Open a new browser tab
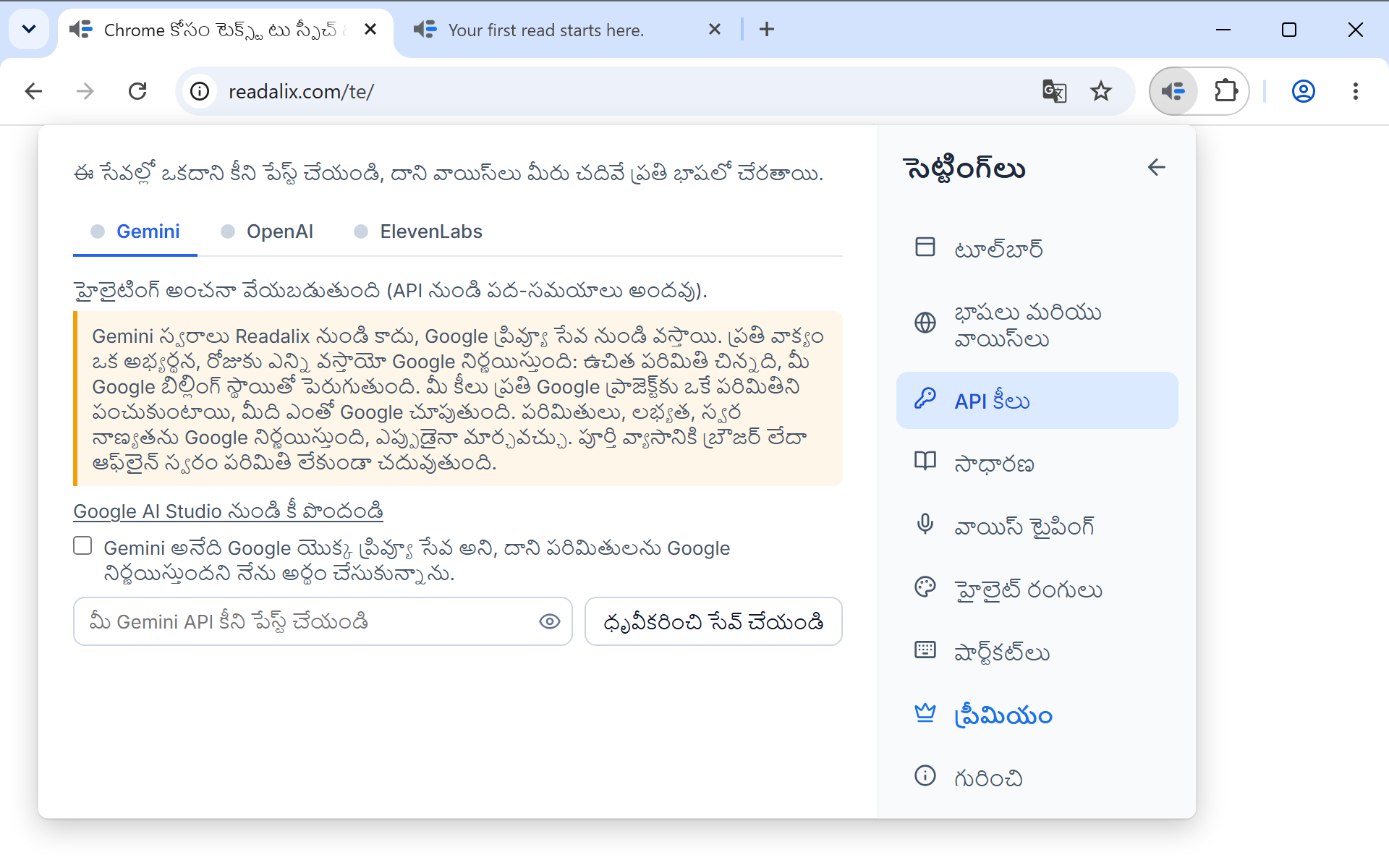Viewport: 1389px width, 868px height. pos(767,30)
